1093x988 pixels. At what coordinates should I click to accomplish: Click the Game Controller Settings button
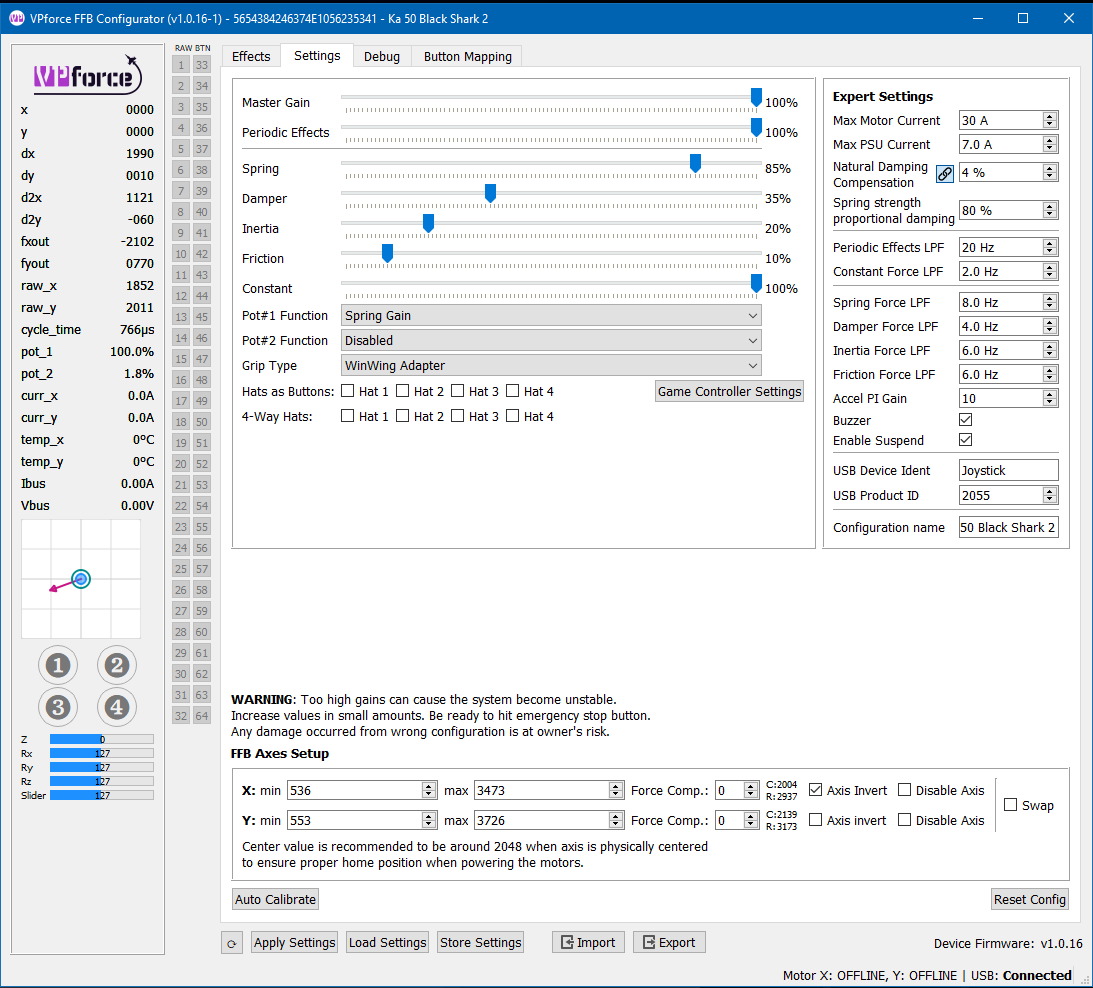729,391
